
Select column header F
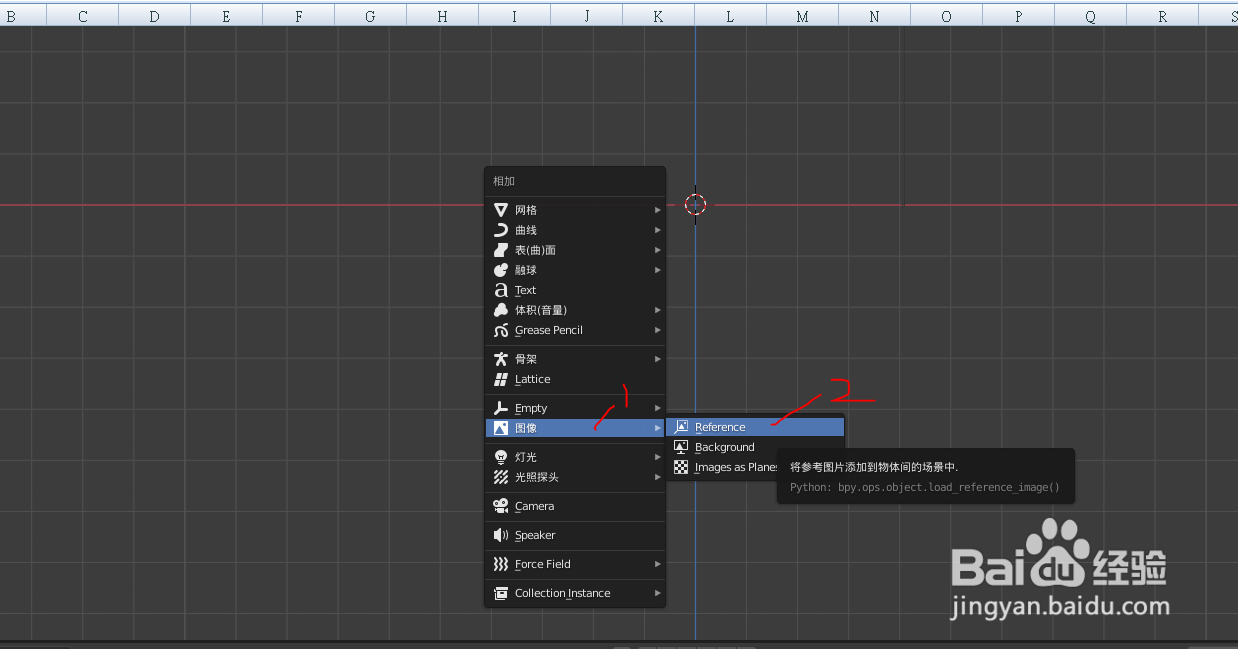point(298,15)
